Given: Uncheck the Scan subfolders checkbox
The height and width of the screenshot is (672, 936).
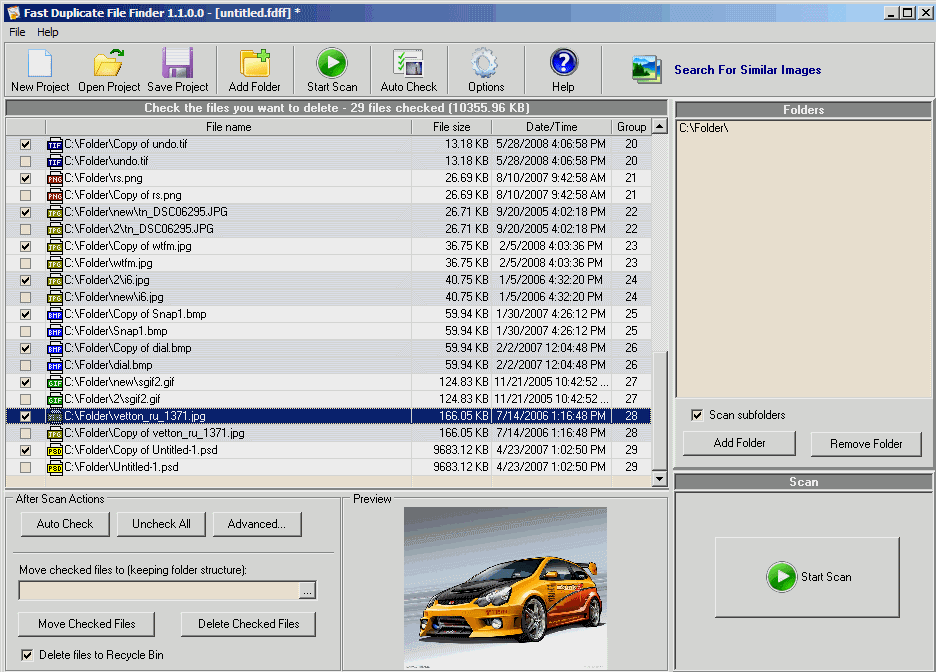Looking at the screenshot, I should click(697, 415).
